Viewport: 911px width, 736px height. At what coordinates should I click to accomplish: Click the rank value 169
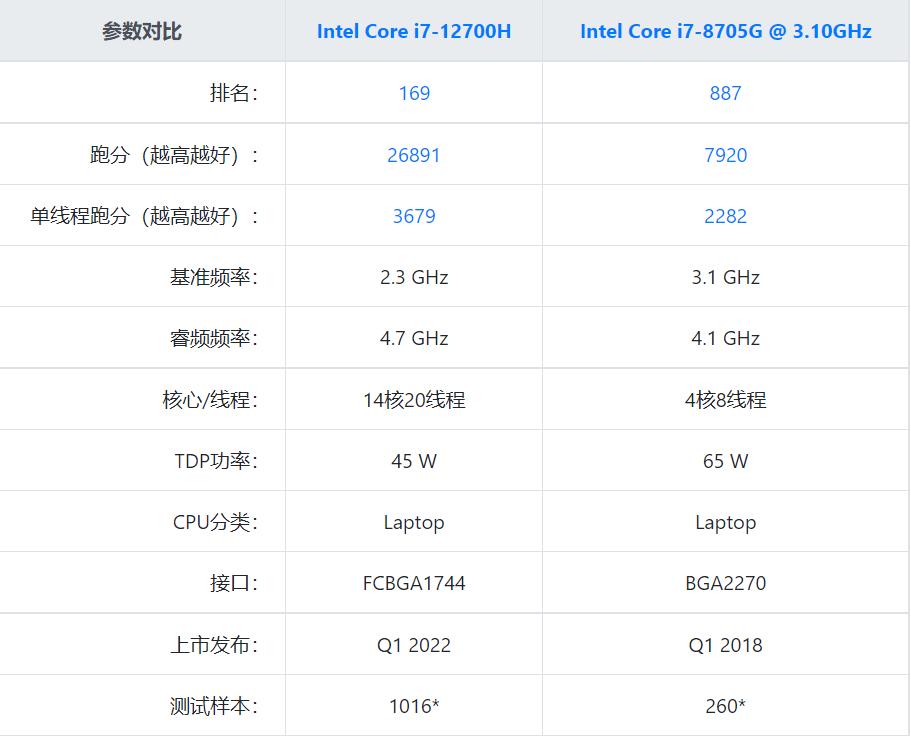415,93
